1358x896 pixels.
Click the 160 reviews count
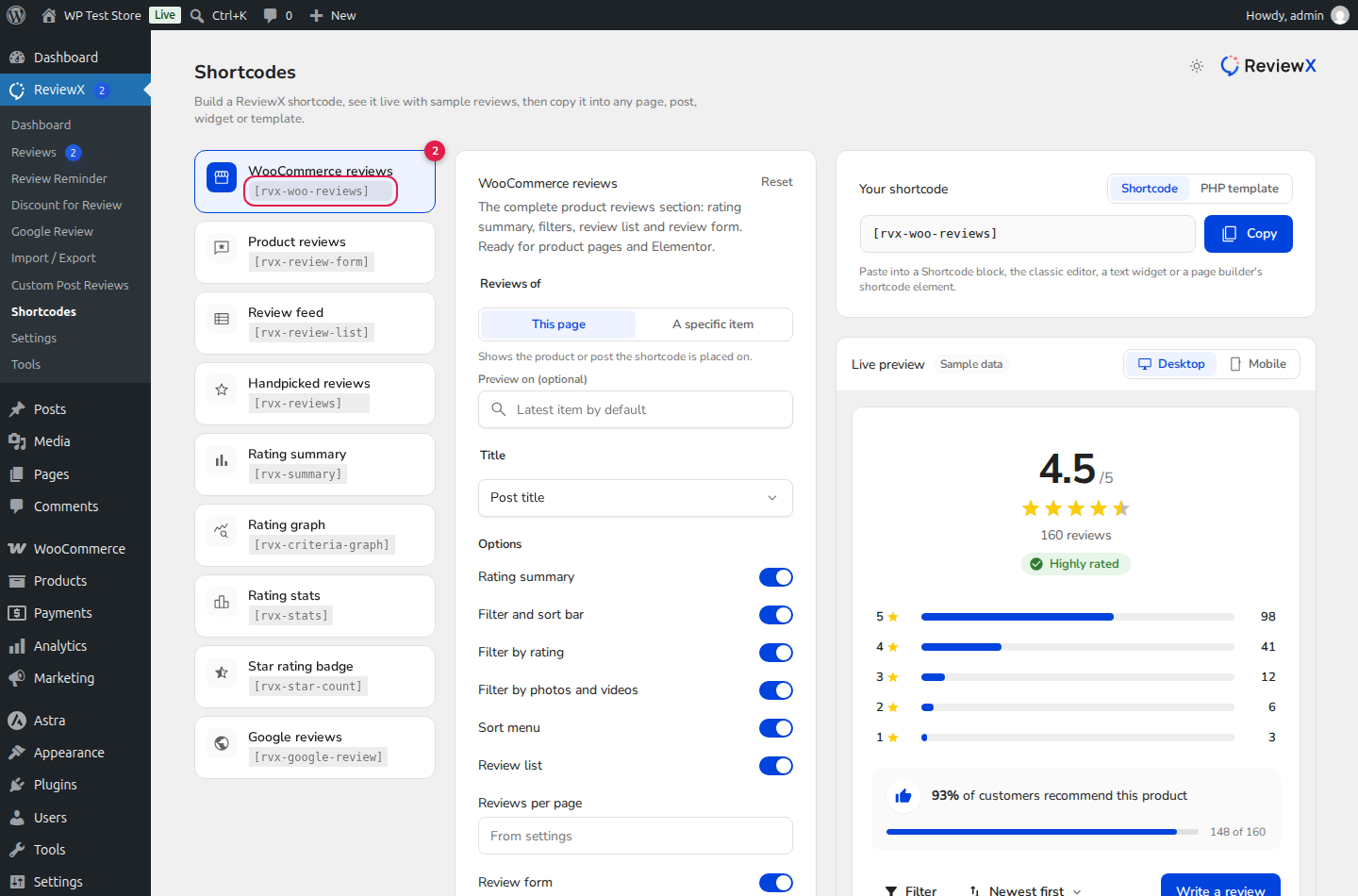tap(1076, 535)
